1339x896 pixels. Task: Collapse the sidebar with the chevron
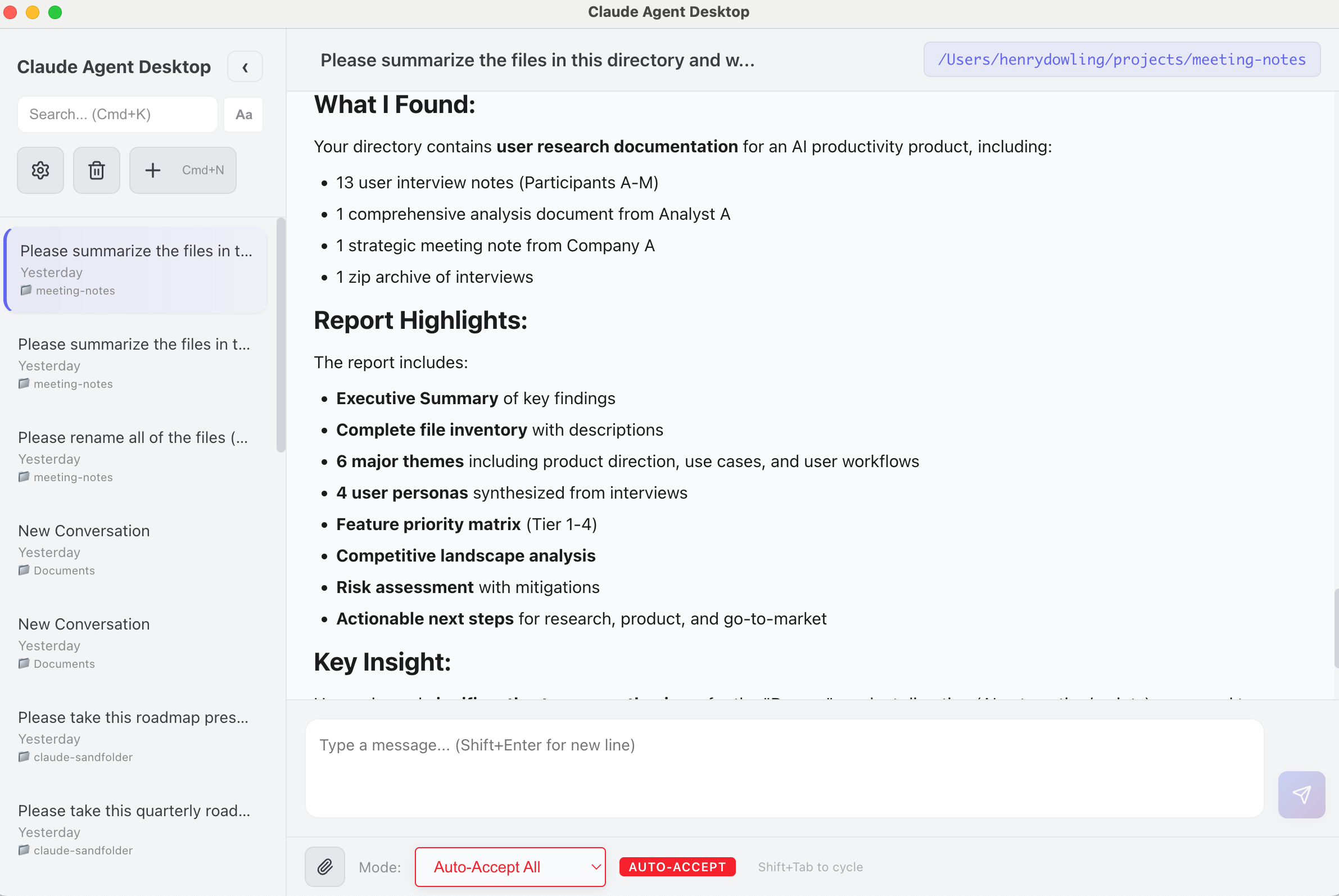point(245,66)
